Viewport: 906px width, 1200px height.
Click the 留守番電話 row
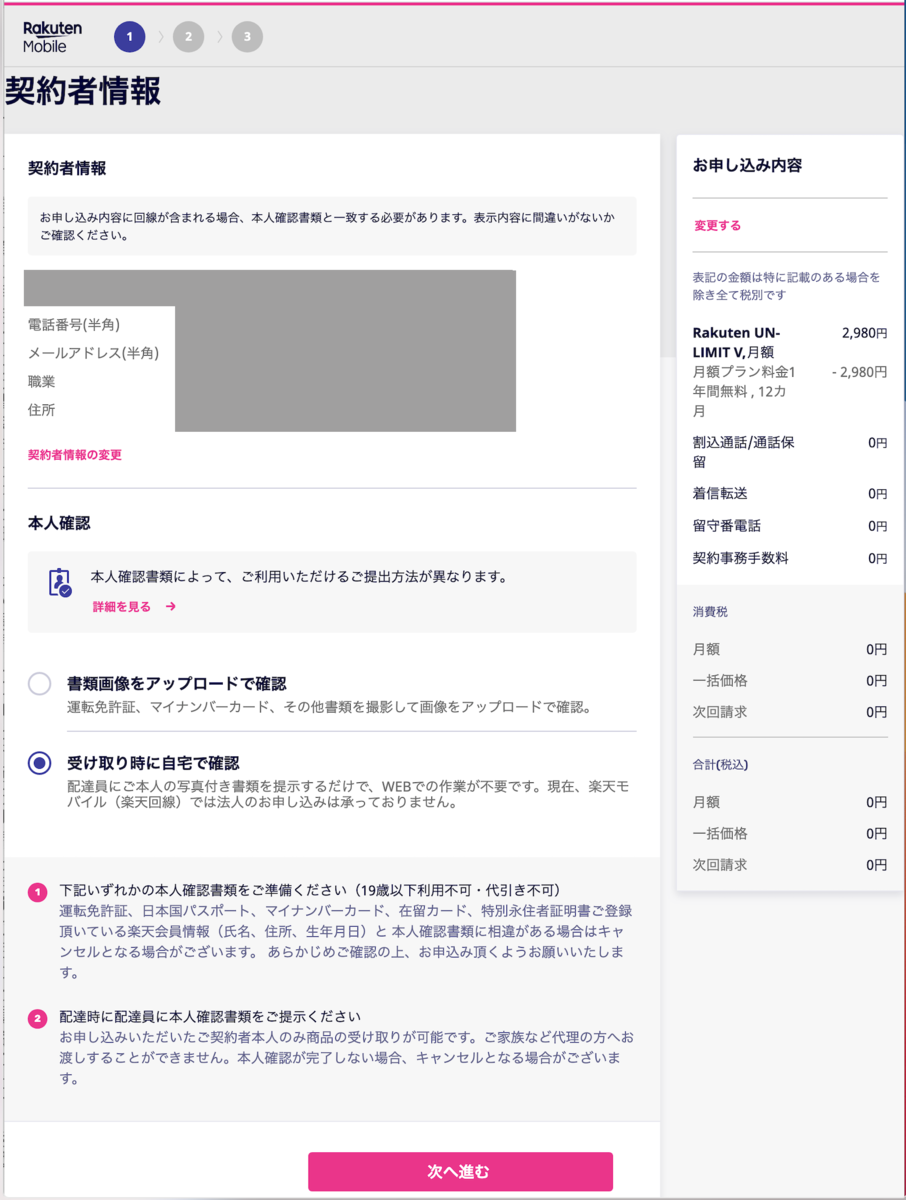(x=790, y=526)
